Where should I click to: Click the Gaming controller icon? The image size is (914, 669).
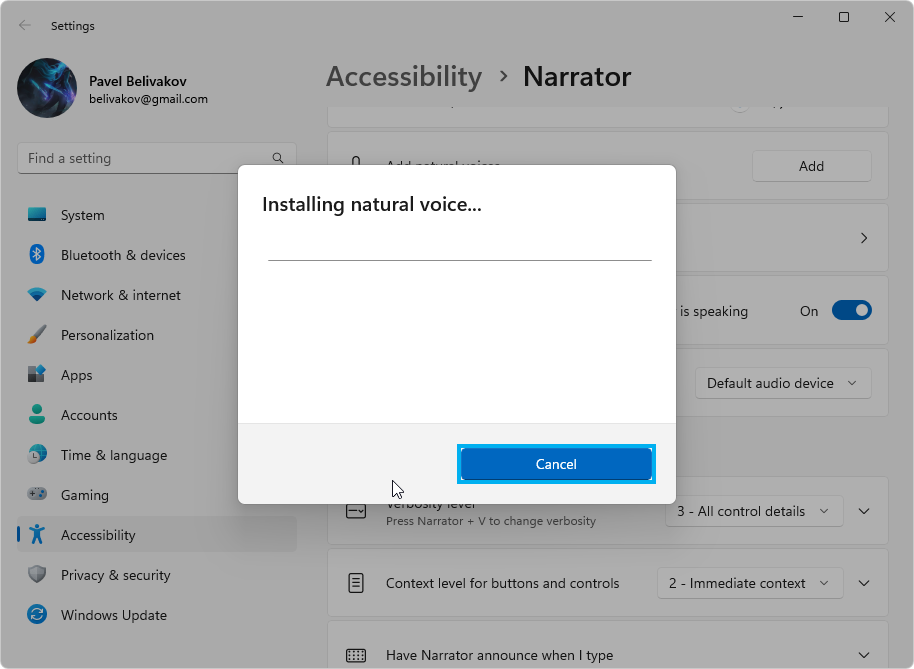(x=37, y=494)
